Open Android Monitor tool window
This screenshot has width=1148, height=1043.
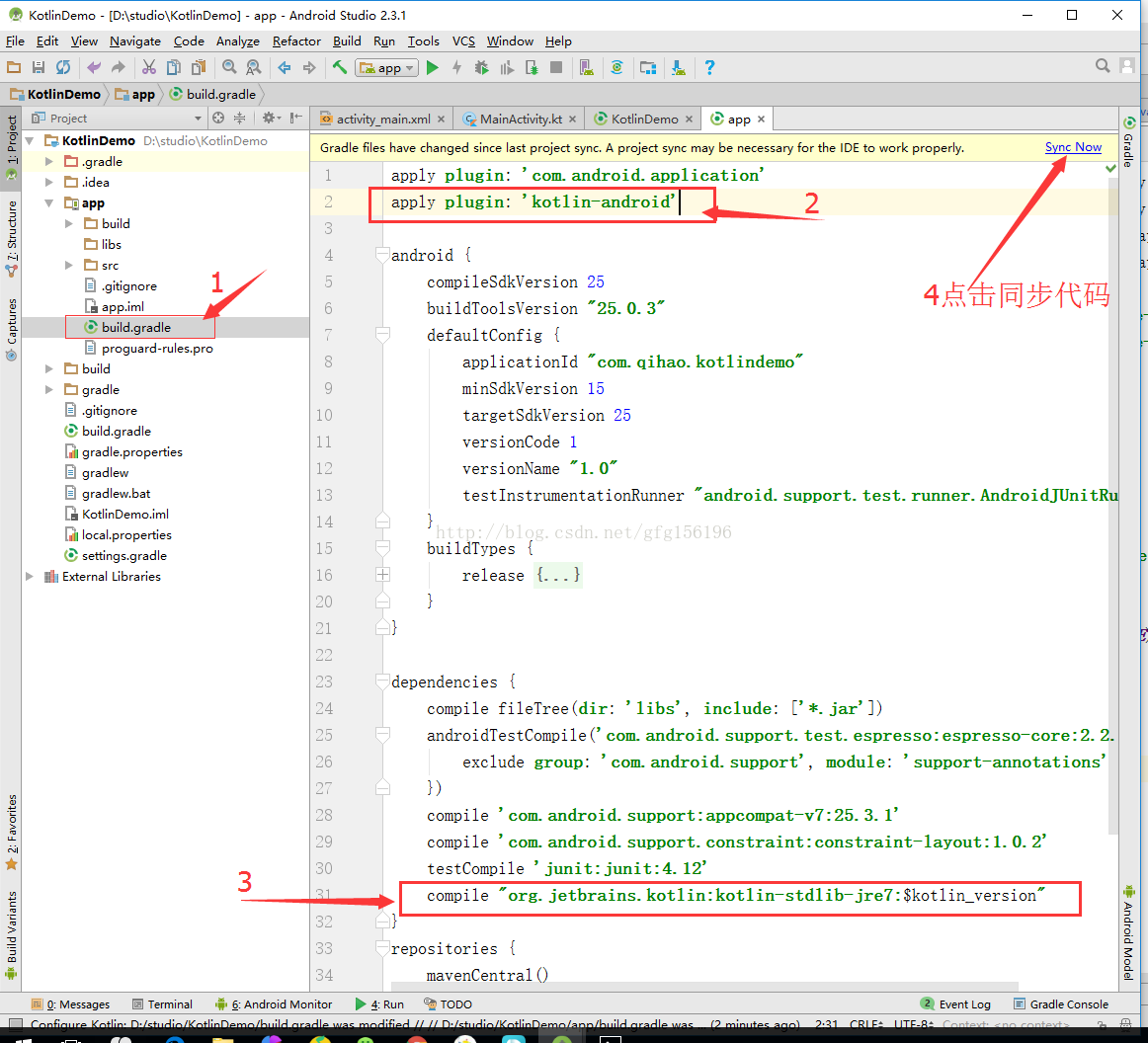(274, 1004)
